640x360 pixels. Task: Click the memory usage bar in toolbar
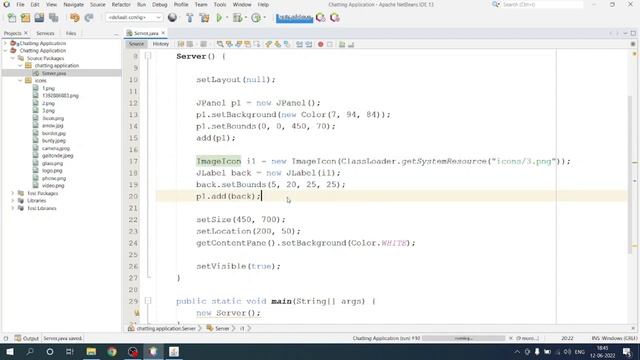tap(294, 18)
